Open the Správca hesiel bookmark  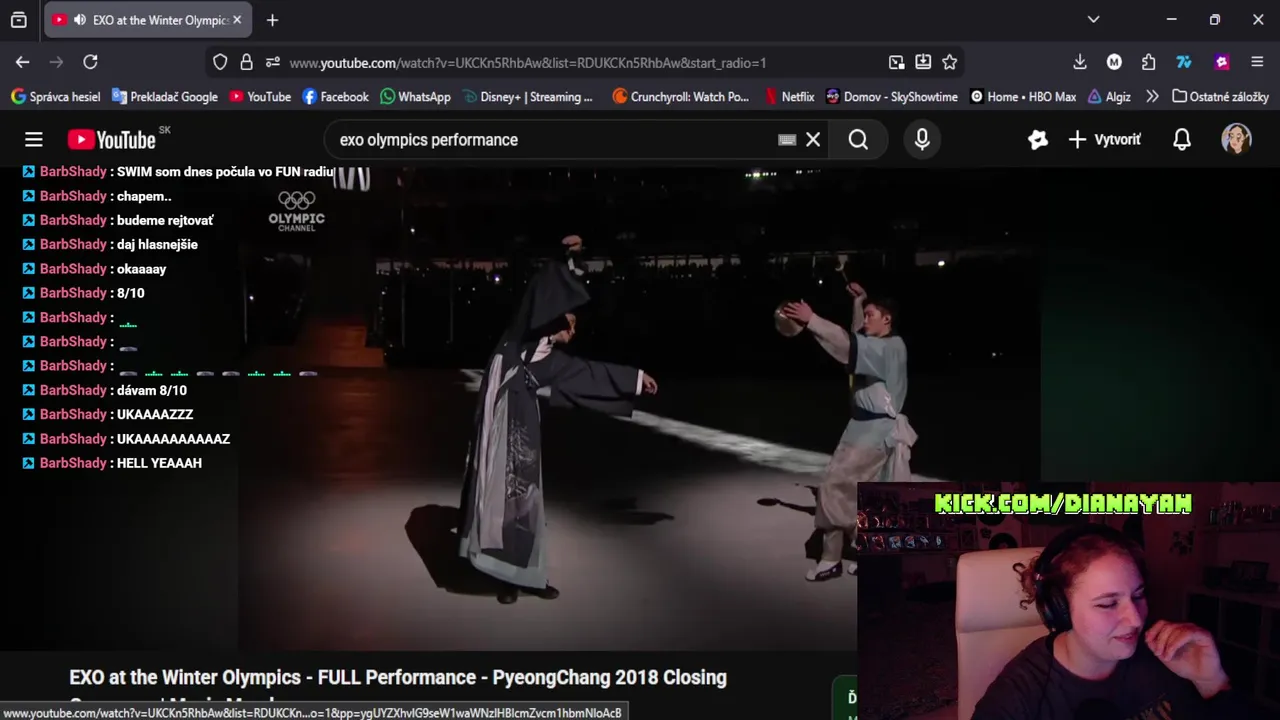pyautogui.click(x=55, y=97)
